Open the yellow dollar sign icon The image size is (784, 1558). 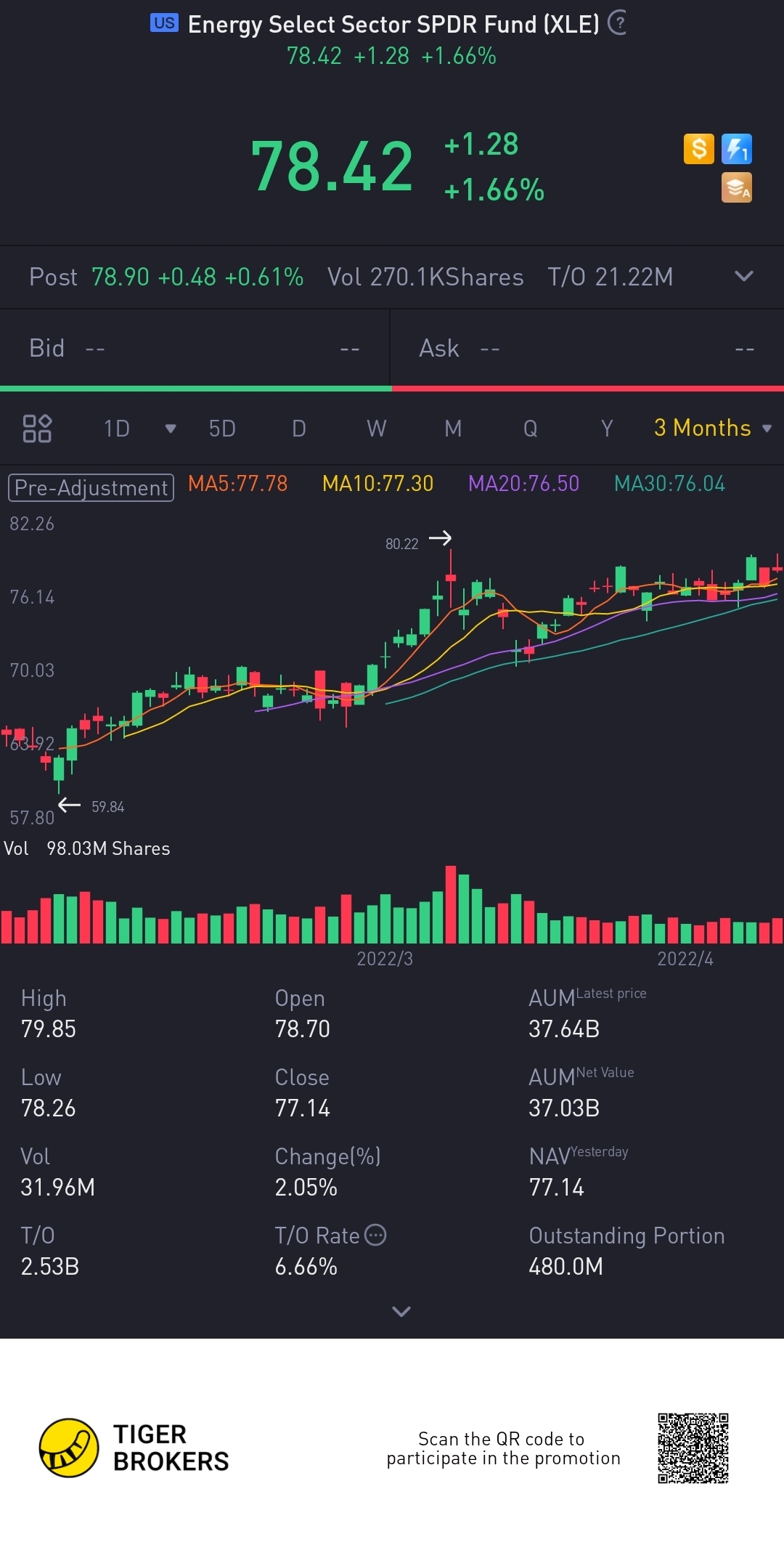699,149
